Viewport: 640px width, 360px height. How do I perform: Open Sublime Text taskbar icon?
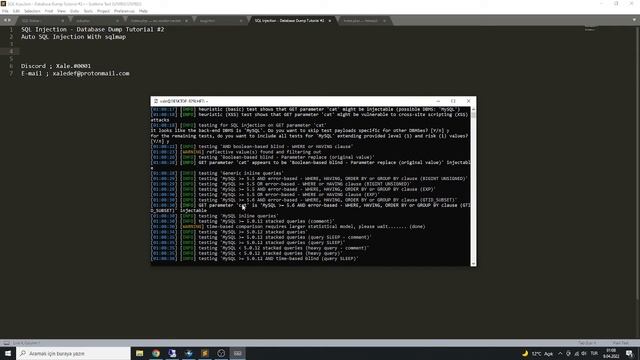205,353
